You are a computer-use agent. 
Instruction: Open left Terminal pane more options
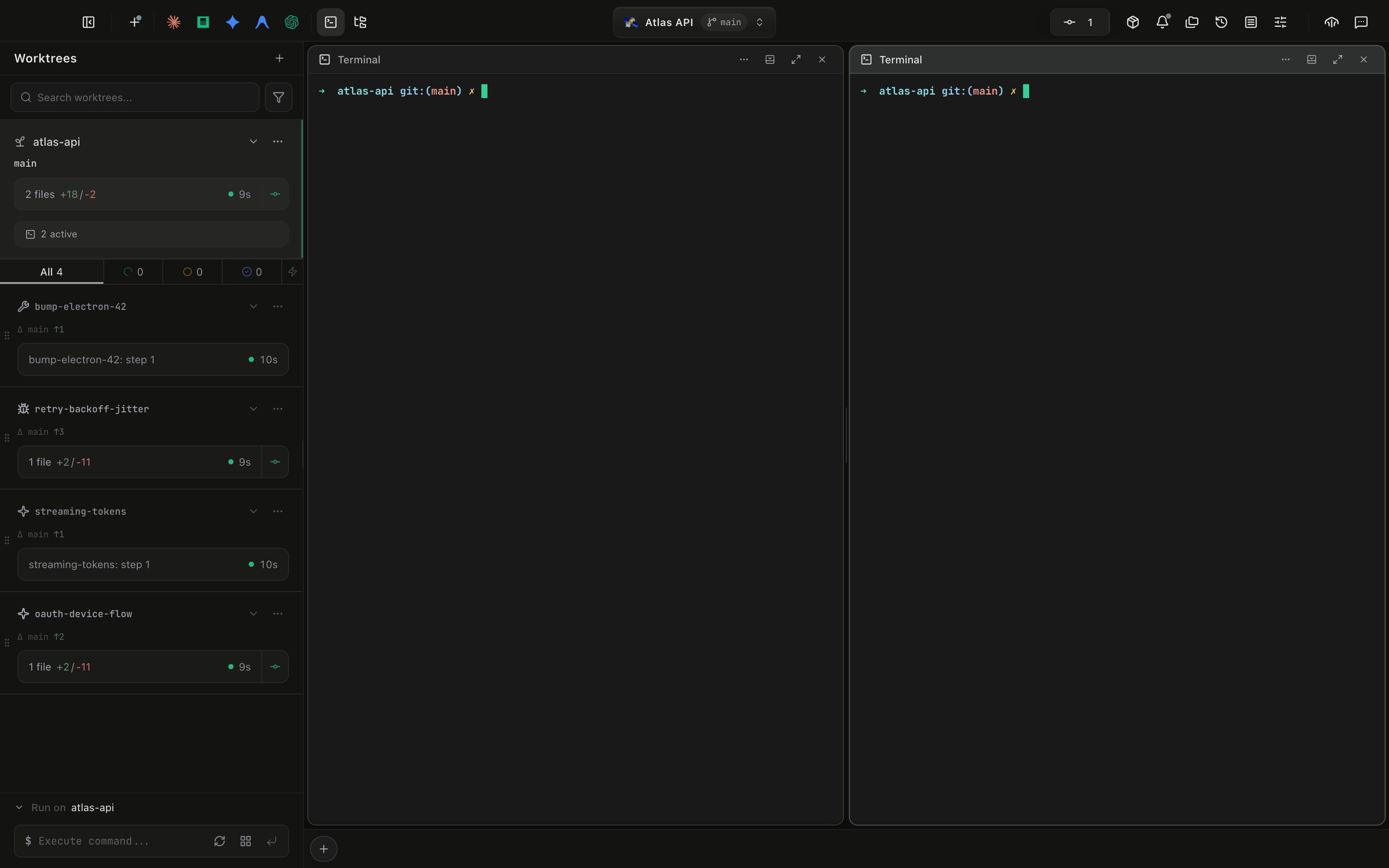point(744,60)
